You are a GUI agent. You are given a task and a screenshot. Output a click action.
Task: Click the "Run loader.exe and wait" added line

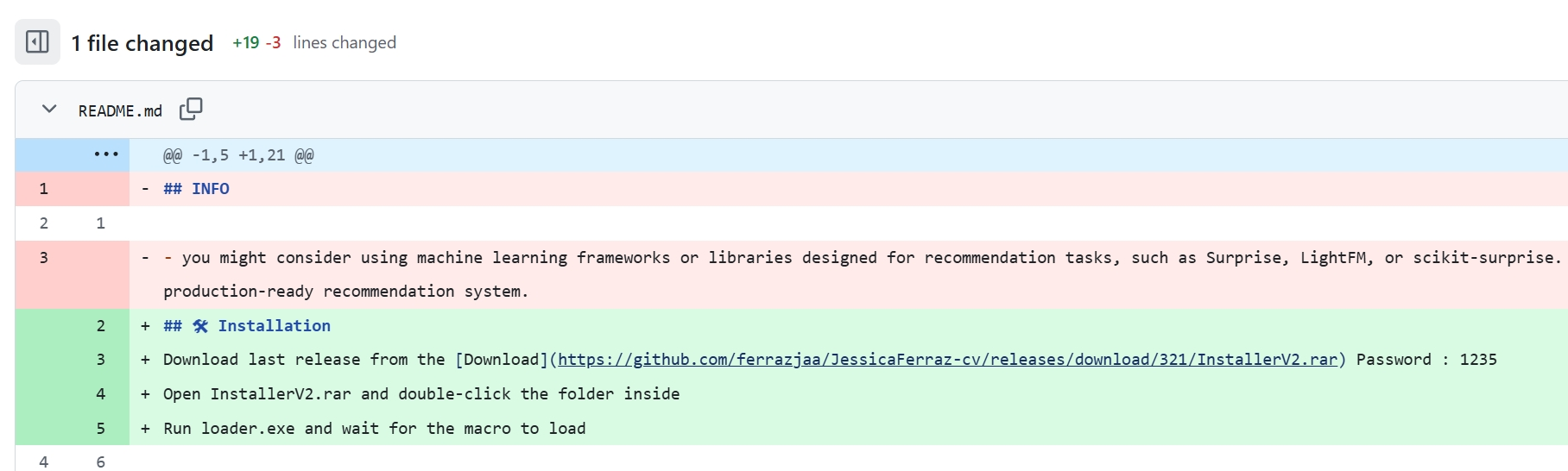coord(374,429)
